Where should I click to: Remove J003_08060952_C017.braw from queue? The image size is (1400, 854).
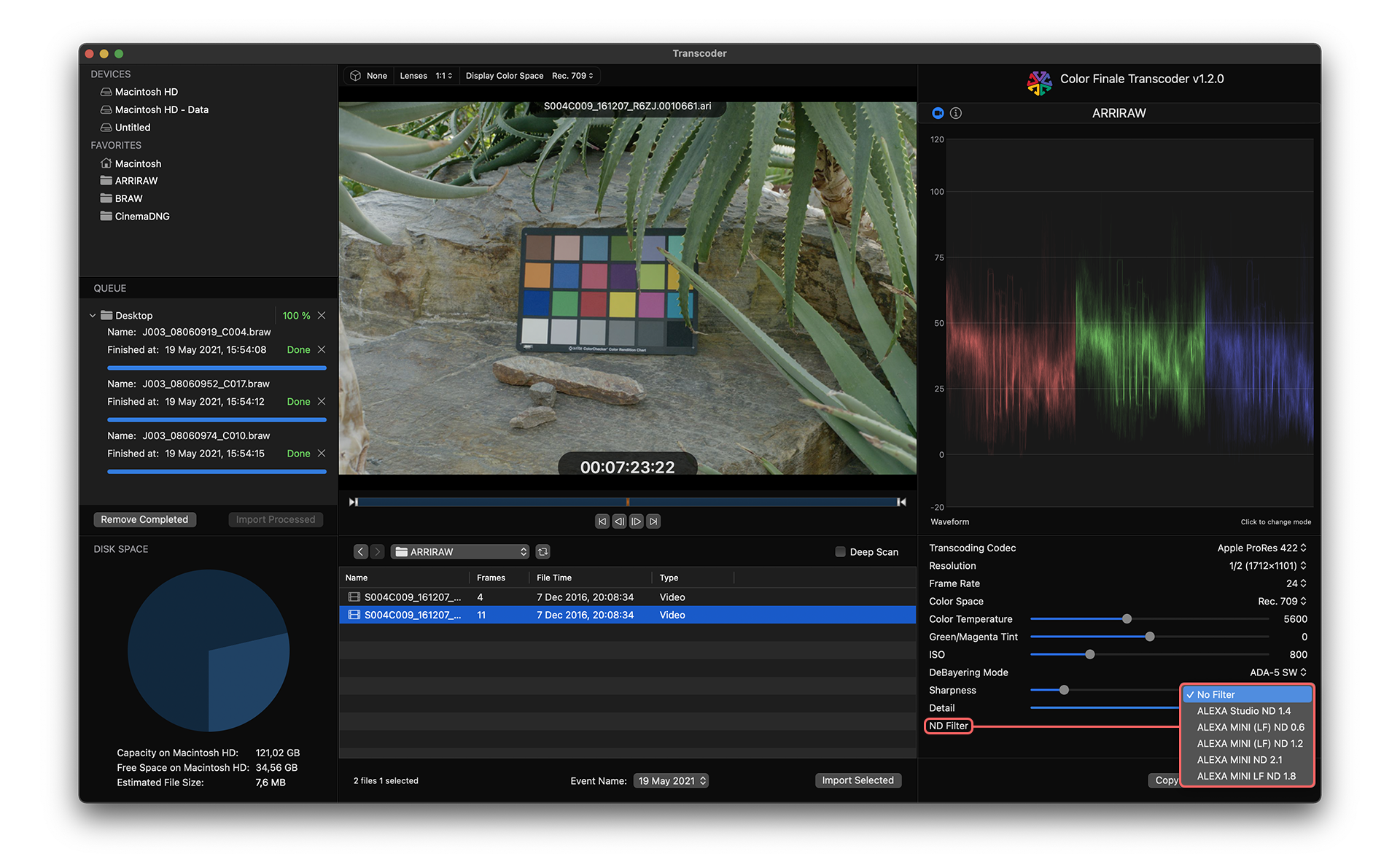coord(322,402)
